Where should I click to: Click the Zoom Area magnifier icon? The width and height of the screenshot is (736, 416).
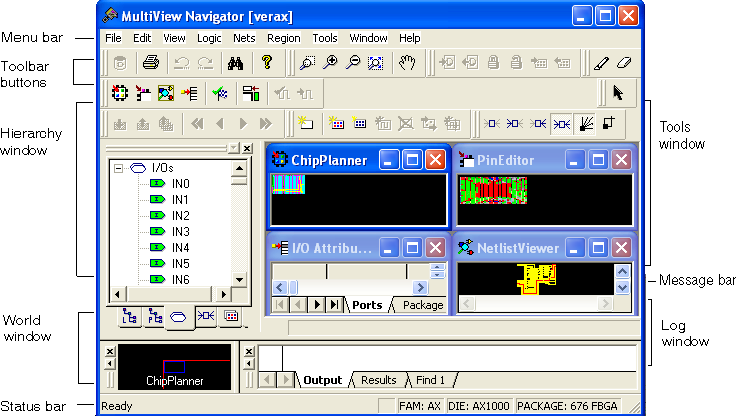point(307,62)
